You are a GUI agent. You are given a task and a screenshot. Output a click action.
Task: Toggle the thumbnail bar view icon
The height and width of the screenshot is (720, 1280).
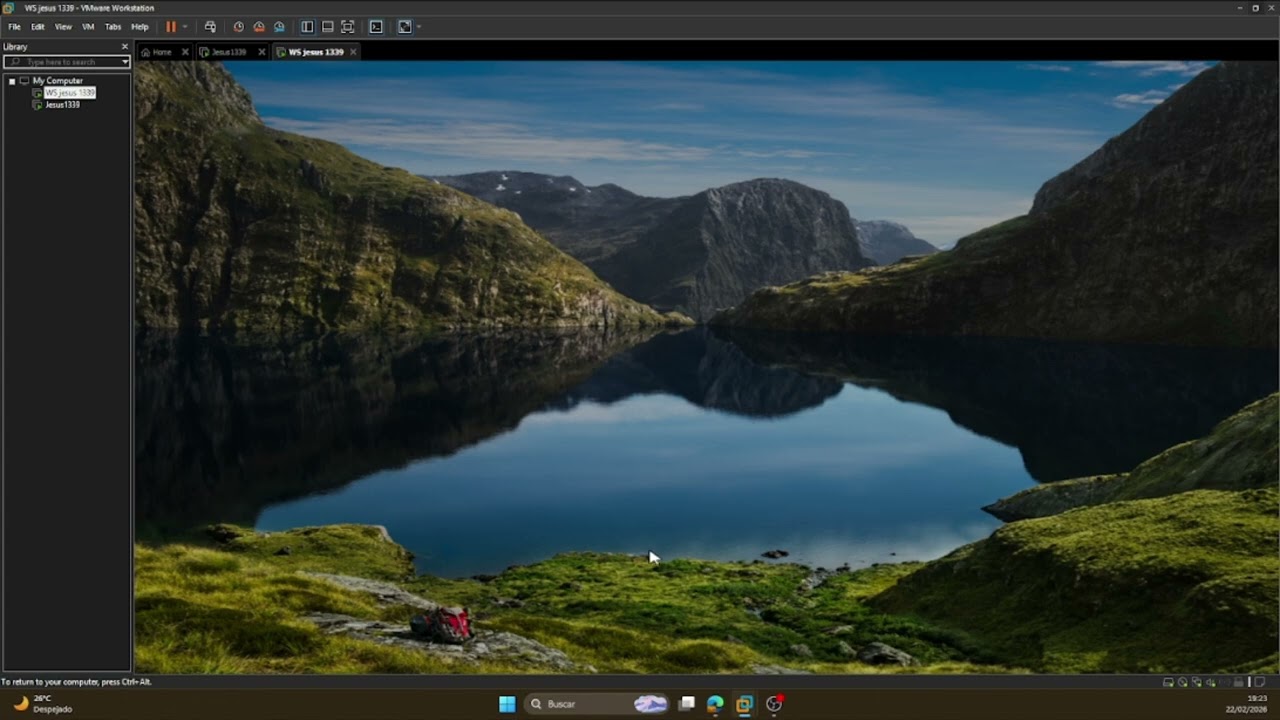point(327,27)
